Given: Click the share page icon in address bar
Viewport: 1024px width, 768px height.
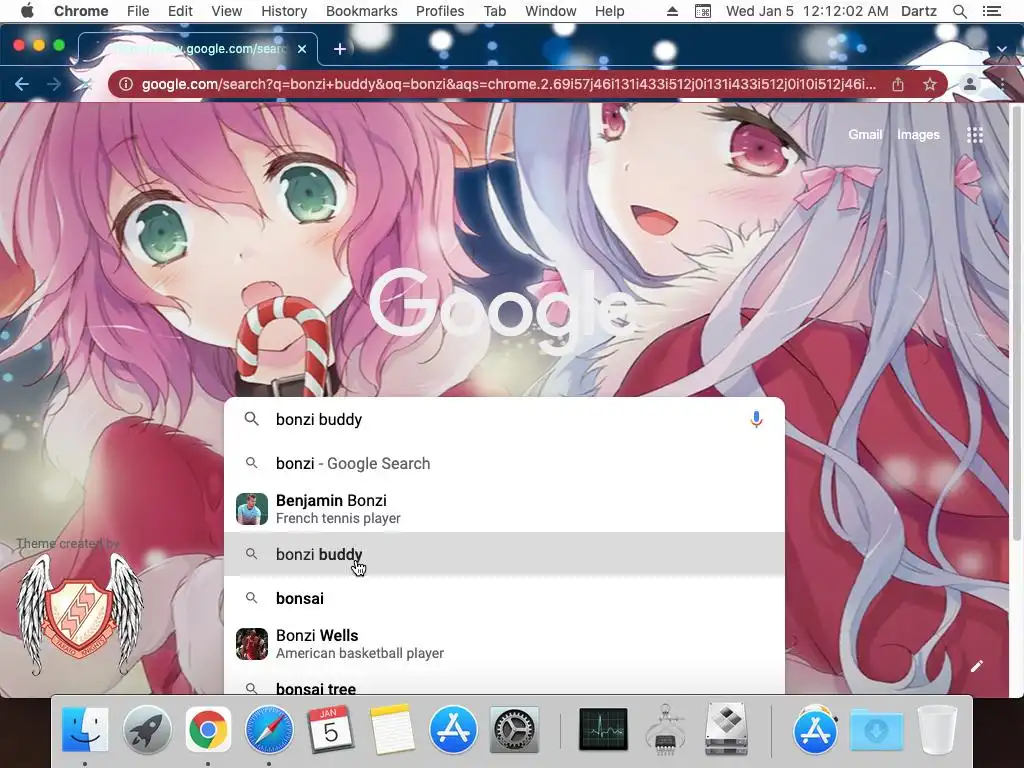Looking at the screenshot, I should tap(898, 84).
